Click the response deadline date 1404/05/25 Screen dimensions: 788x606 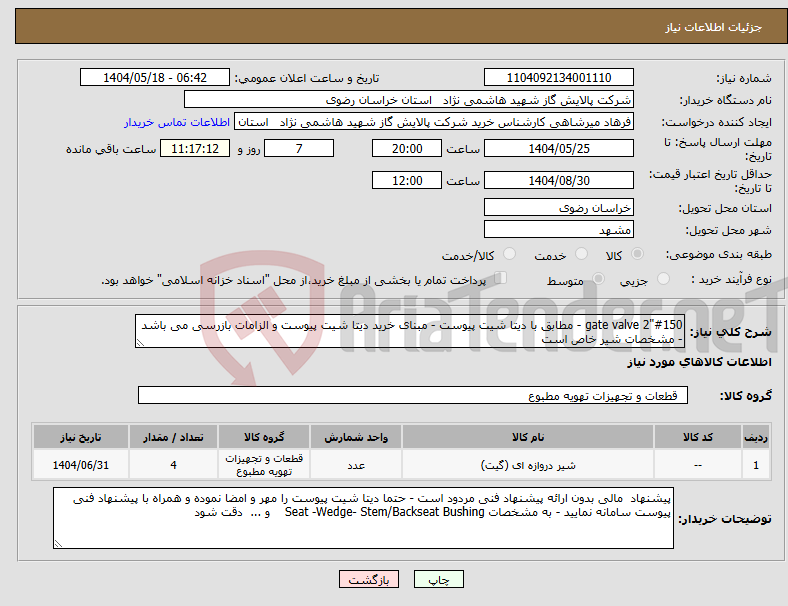(558, 148)
